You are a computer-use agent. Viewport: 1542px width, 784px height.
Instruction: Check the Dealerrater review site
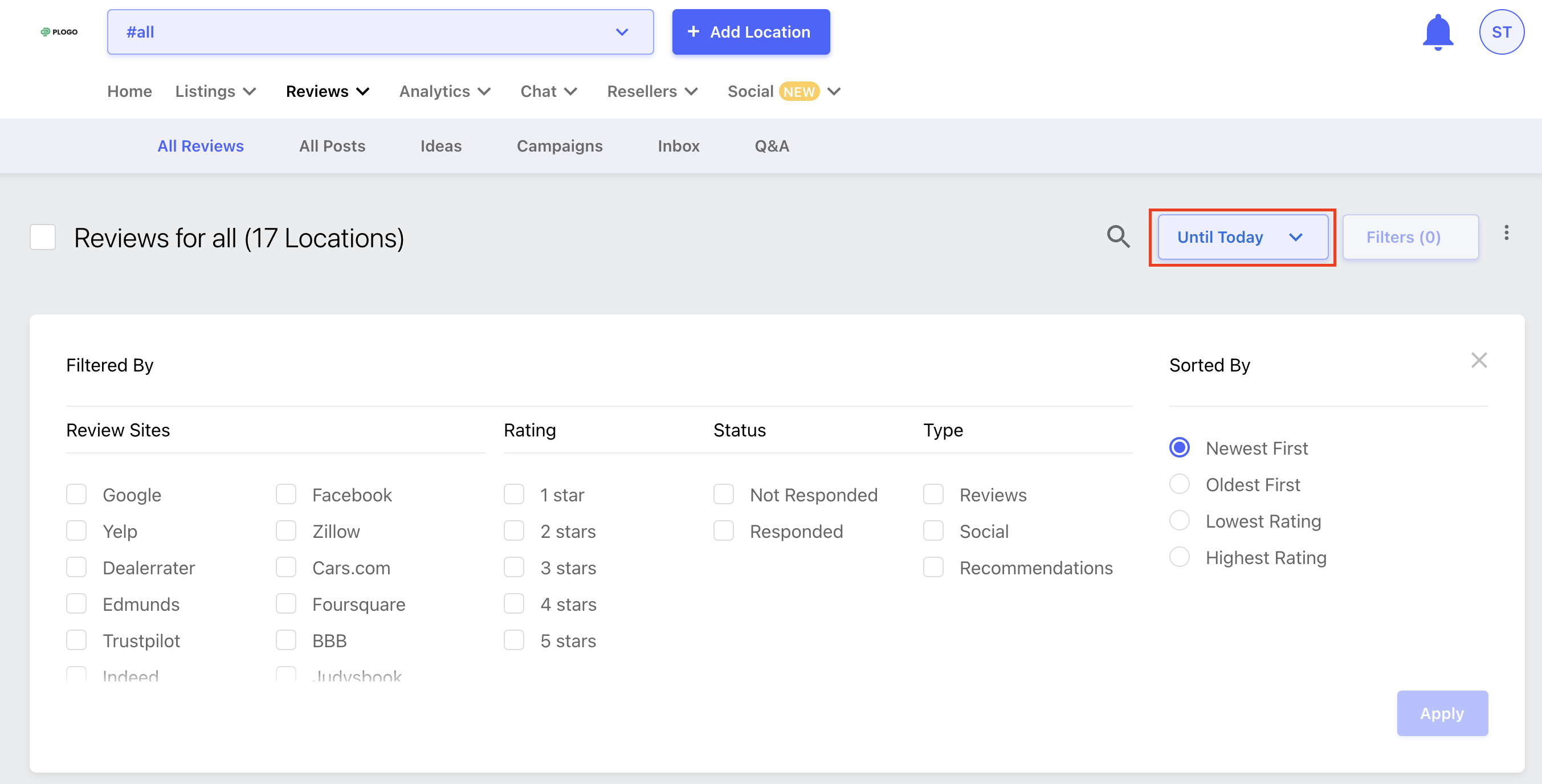[x=76, y=568]
